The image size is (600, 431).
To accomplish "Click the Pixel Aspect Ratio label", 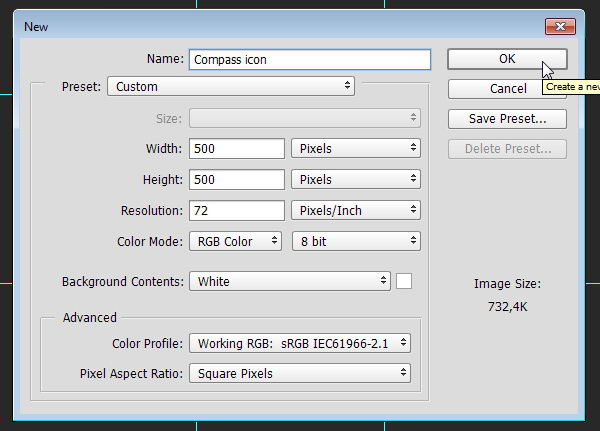I will point(131,374).
